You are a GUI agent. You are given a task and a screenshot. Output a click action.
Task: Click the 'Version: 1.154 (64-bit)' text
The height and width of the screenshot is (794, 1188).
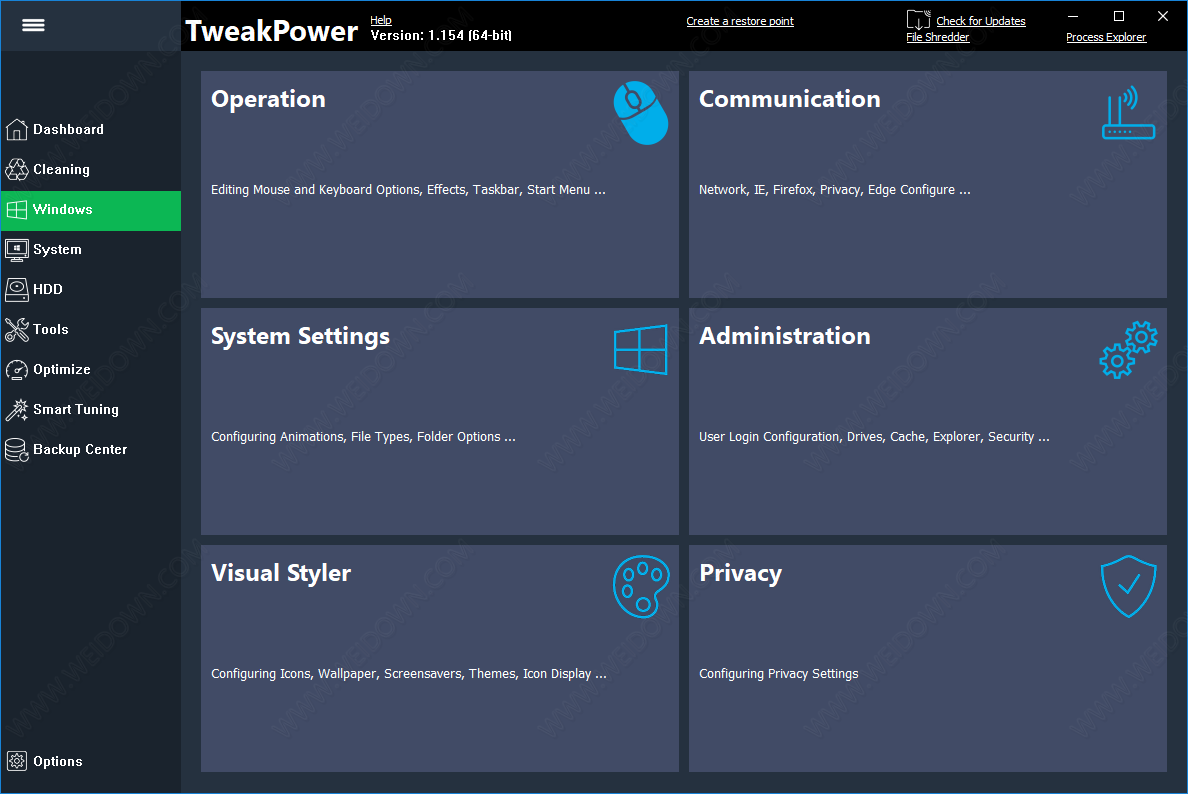tap(441, 36)
